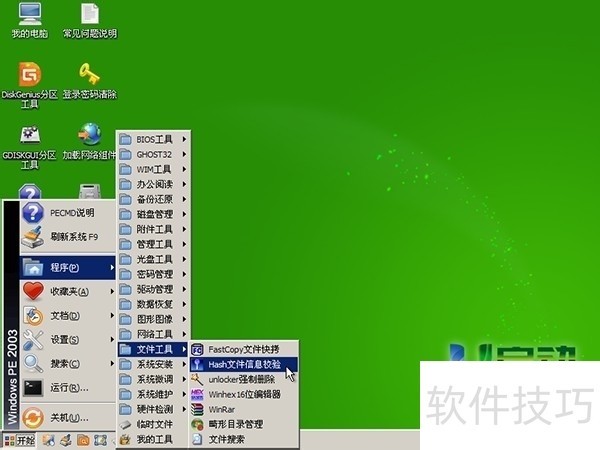Open the 网络工具 folder entry
Screen dimensions: 600x450
pyautogui.click(x=153, y=334)
